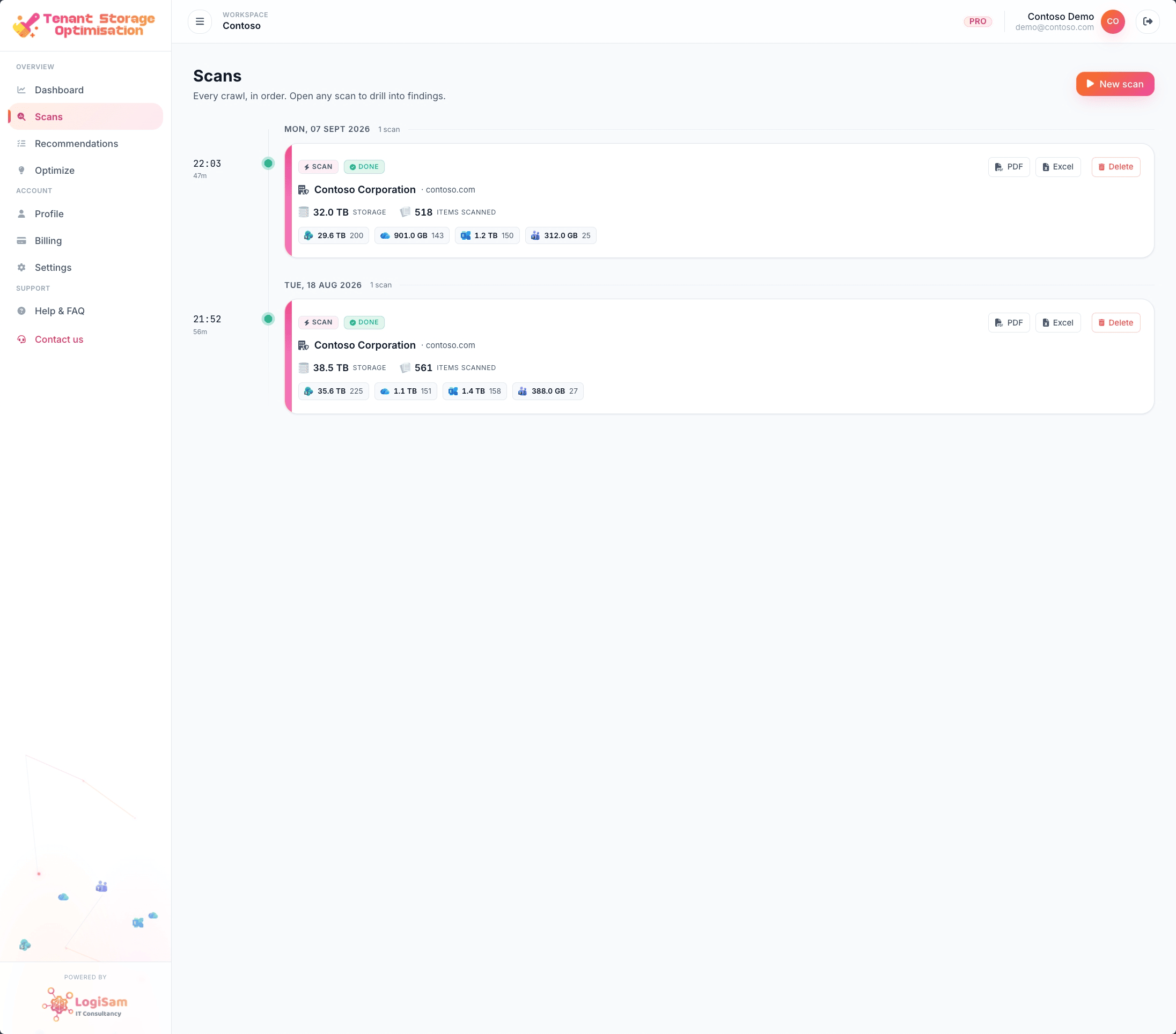Click the Scans magnifier icon

[x=21, y=117]
